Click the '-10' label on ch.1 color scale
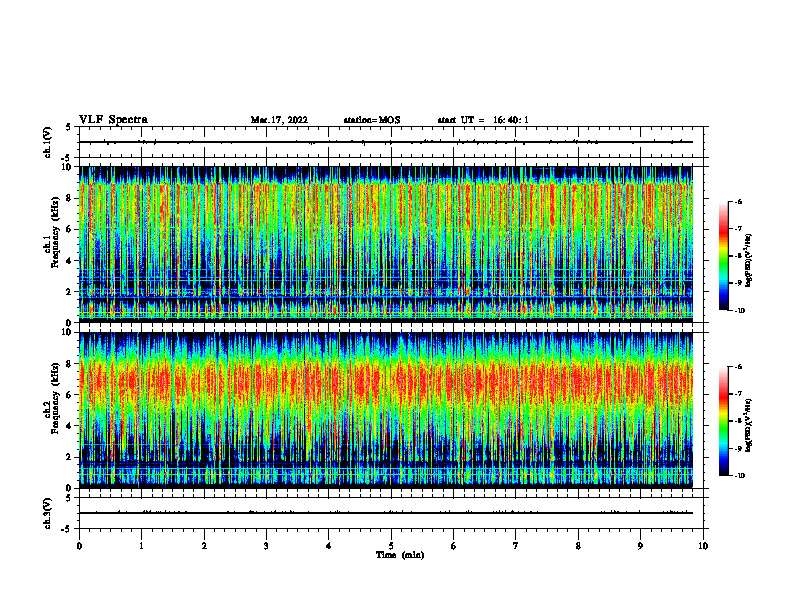The image size is (792, 612). 739,311
